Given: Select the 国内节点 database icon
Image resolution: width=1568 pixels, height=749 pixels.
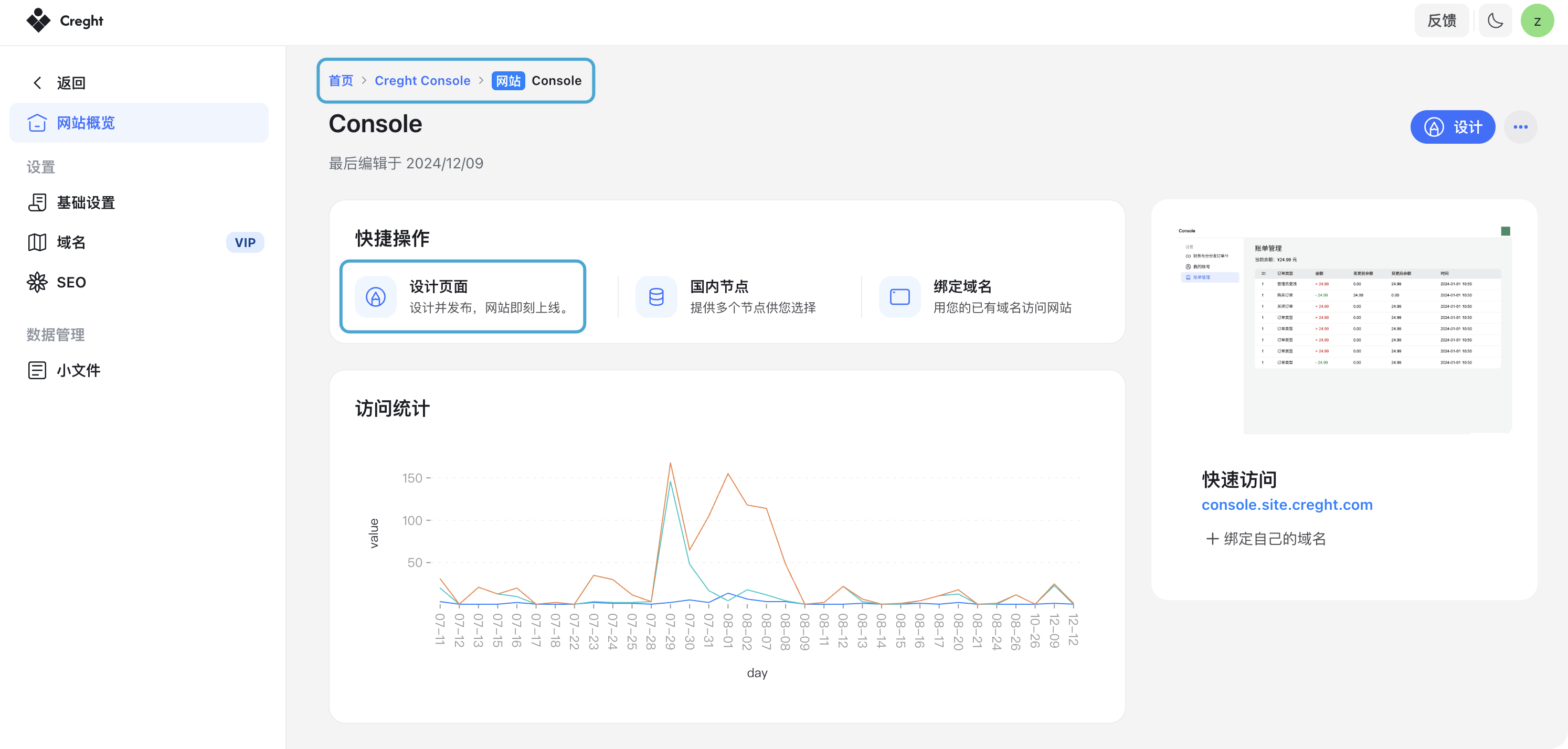Looking at the screenshot, I should pos(656,297).
